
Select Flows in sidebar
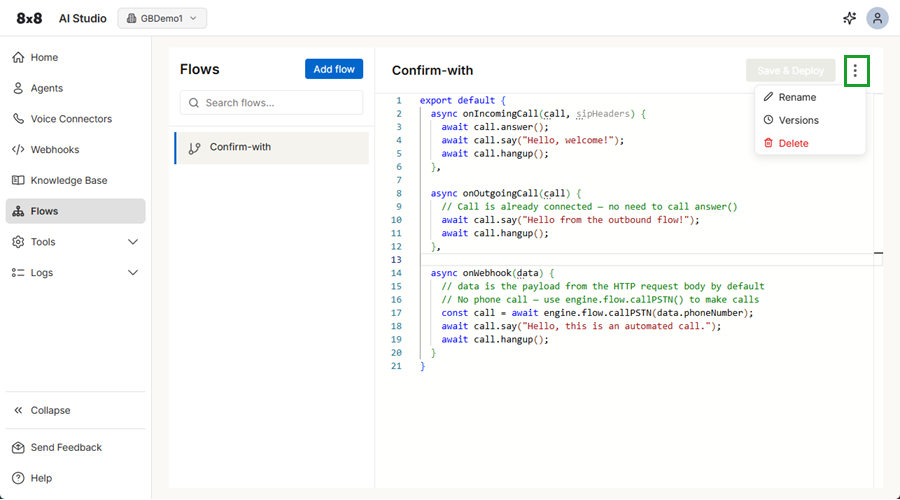click(75, 211)
